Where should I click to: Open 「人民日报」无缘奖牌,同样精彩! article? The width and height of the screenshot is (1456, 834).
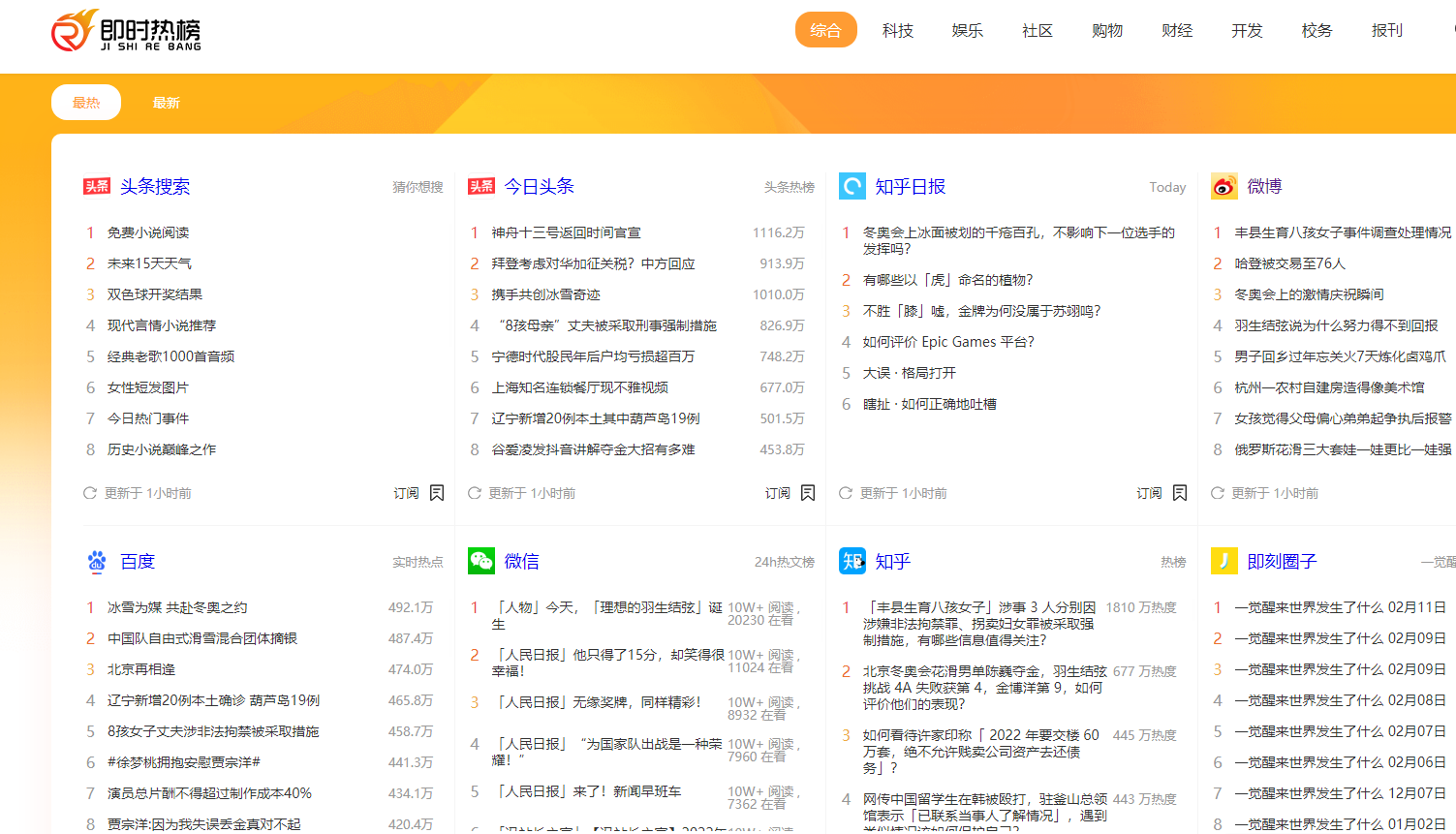[x=597, y=702]
